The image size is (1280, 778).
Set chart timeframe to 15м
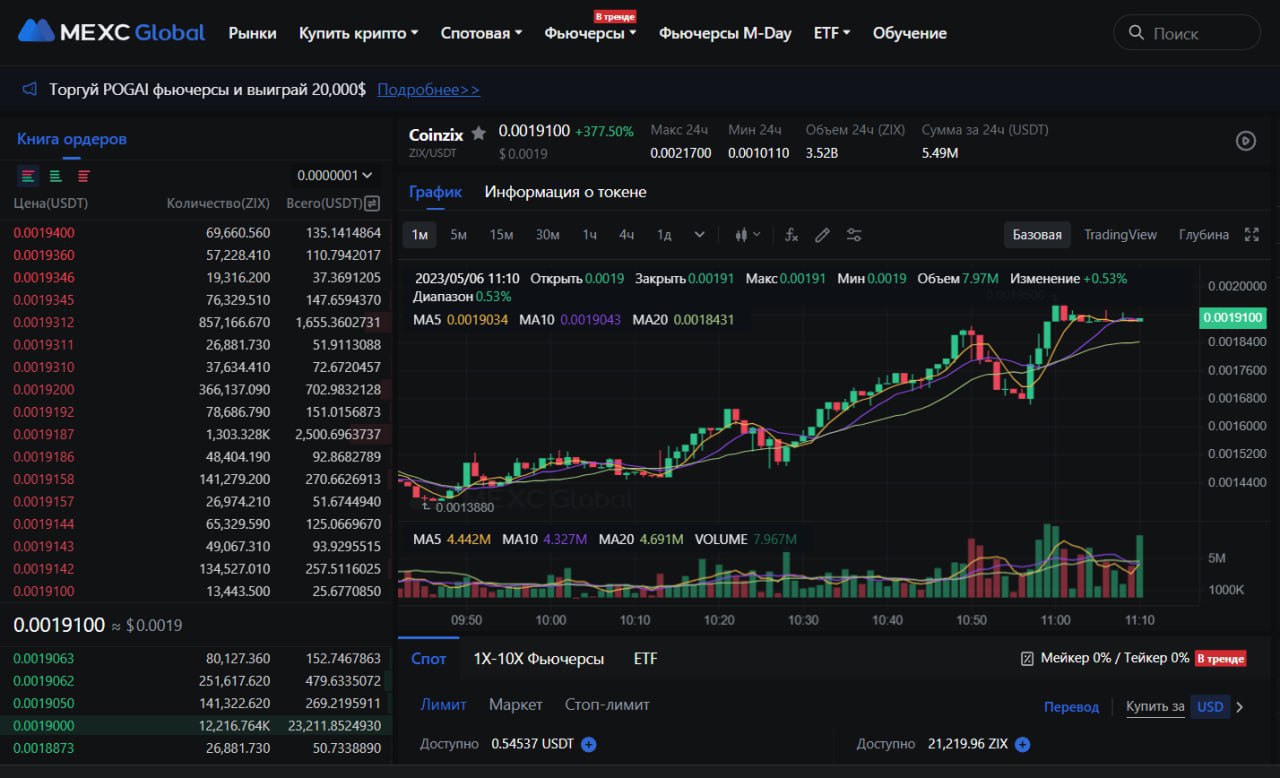pyautogui.click(x=501, y=235)
